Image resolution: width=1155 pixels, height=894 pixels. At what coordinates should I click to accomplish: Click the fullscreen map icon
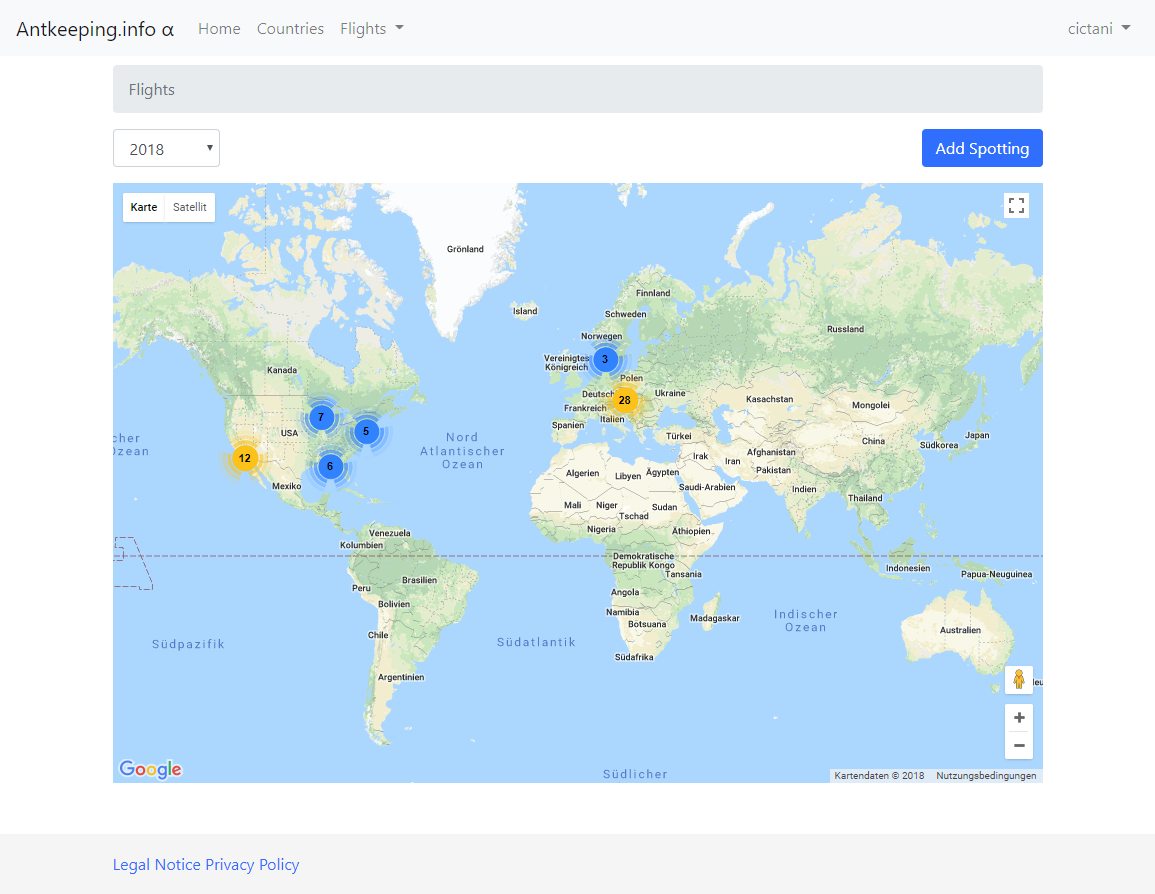pyautogui.click(x=1016, y=206)
